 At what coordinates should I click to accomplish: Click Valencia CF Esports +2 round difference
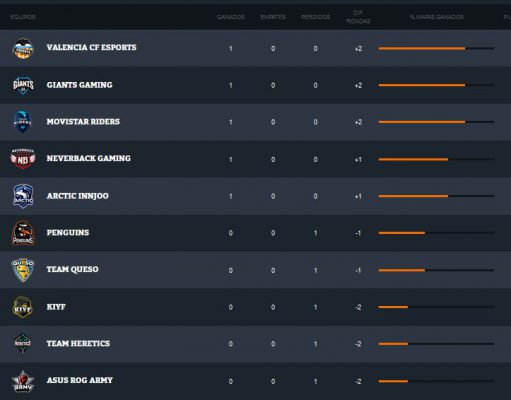click(x=358, y=49)
